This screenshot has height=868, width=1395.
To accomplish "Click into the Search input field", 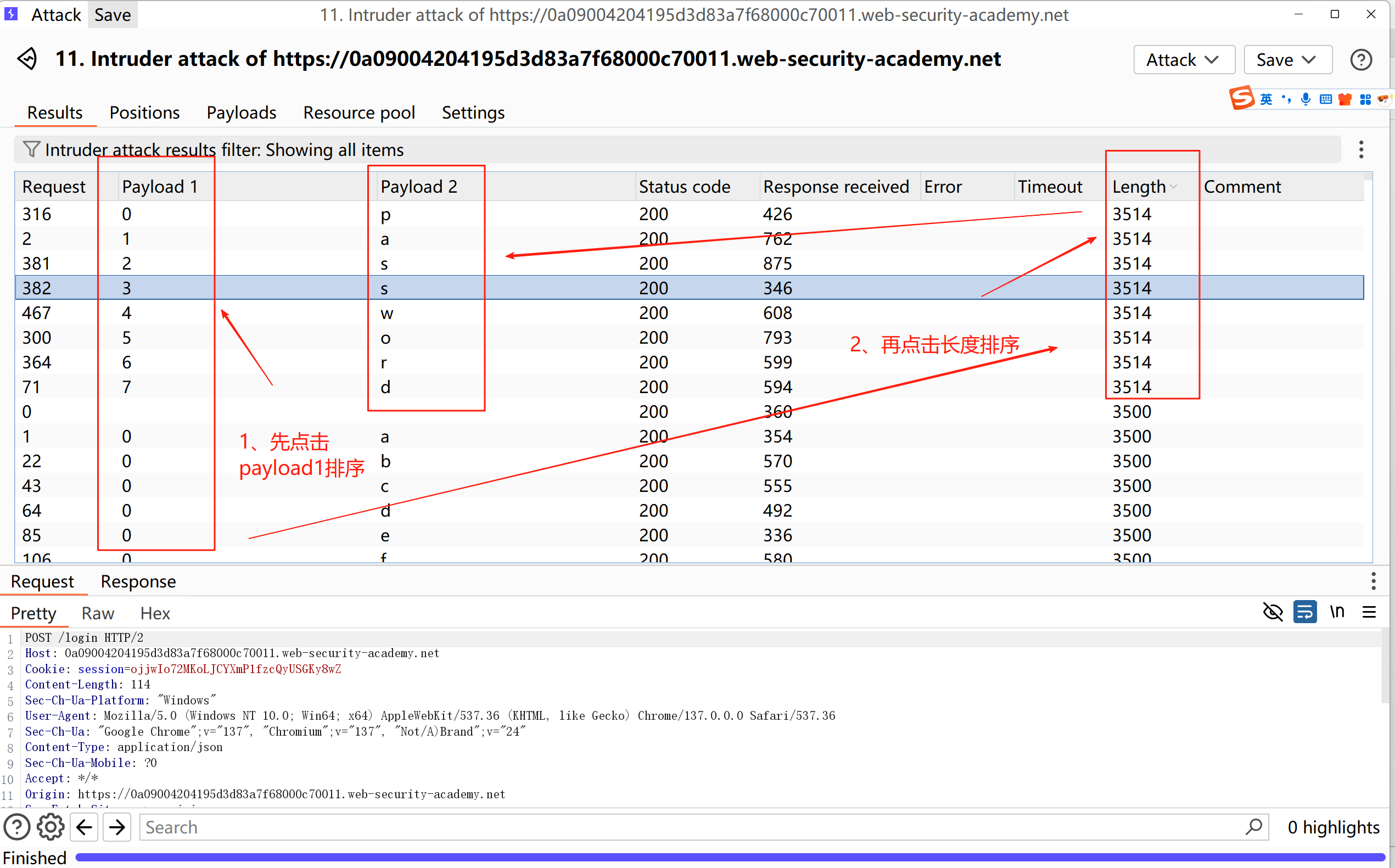I will click(689, 827).
